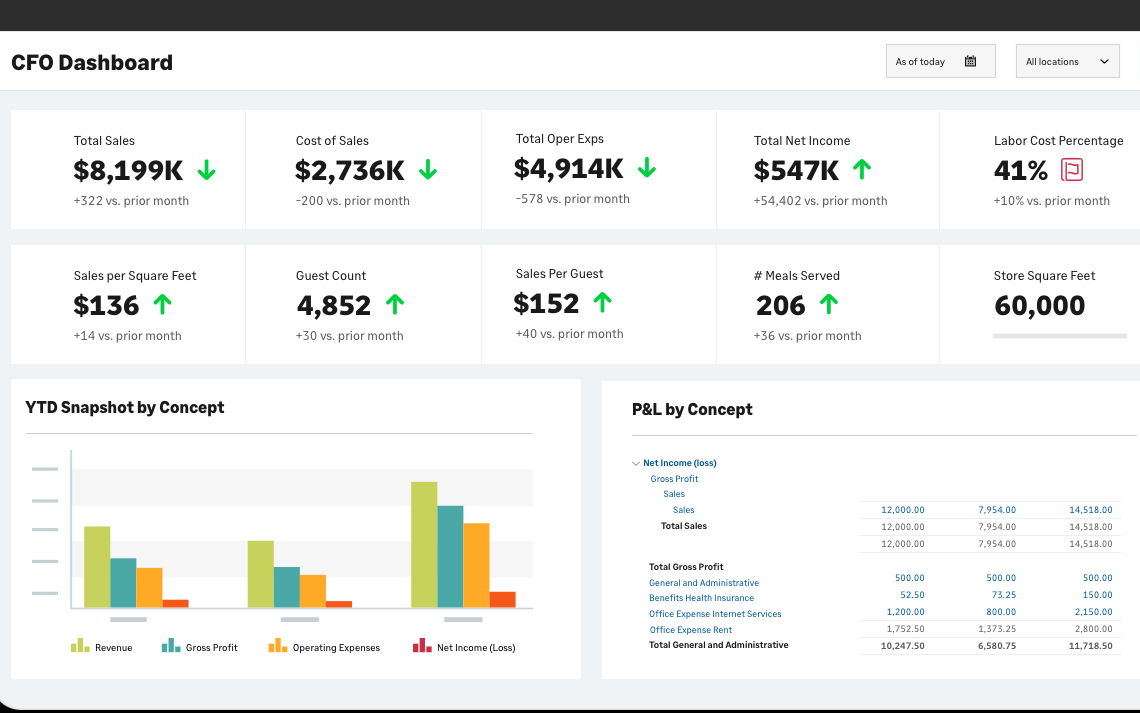The image size is (1140, 713).
Task: Select the Gross Profit row in P&L
Action: [674, 479]
